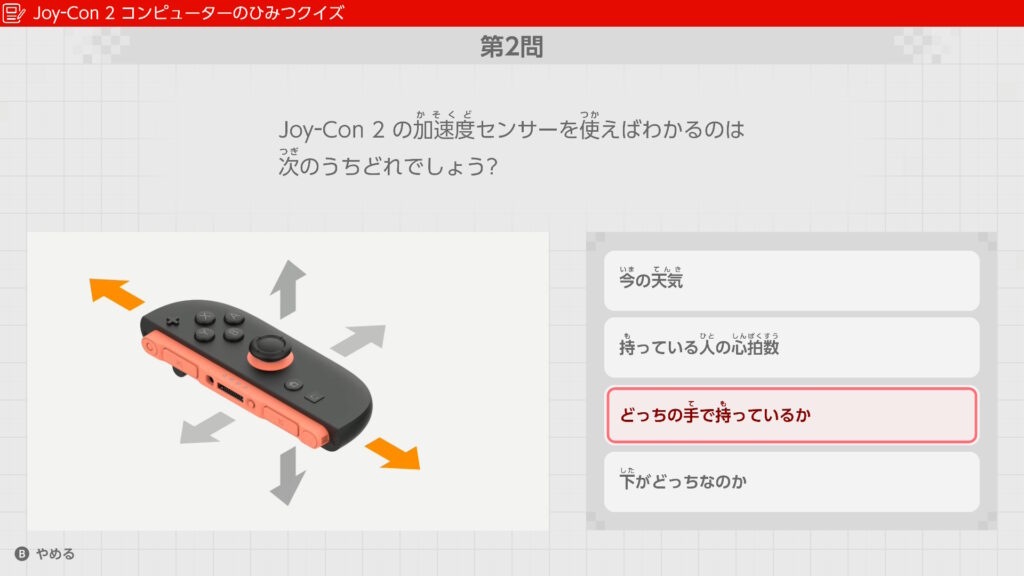Click the B button icon beside やめる
The image size is (1024, 576).
tap(22, 554)
